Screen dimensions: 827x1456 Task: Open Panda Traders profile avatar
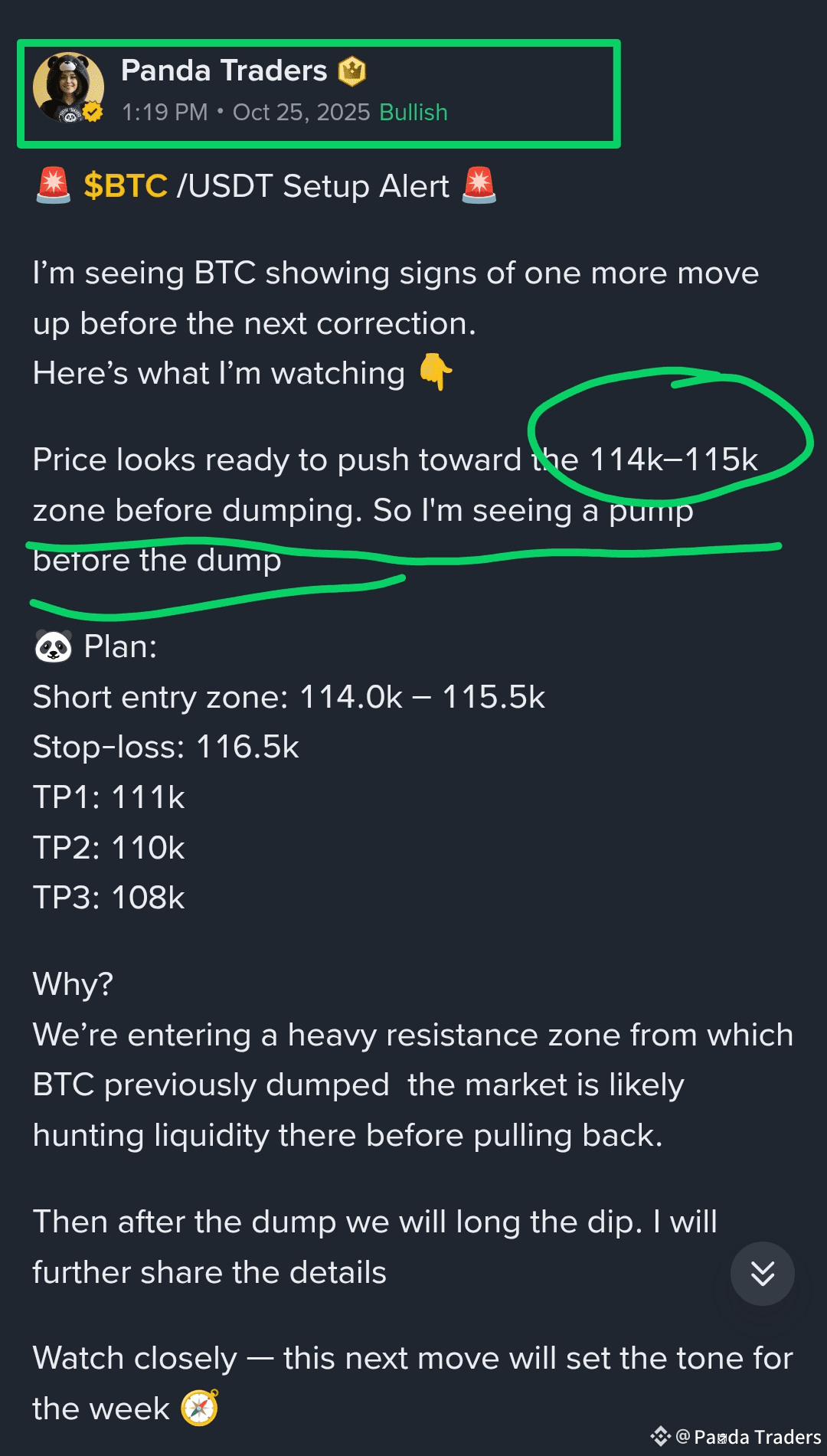tap(68, 87)
